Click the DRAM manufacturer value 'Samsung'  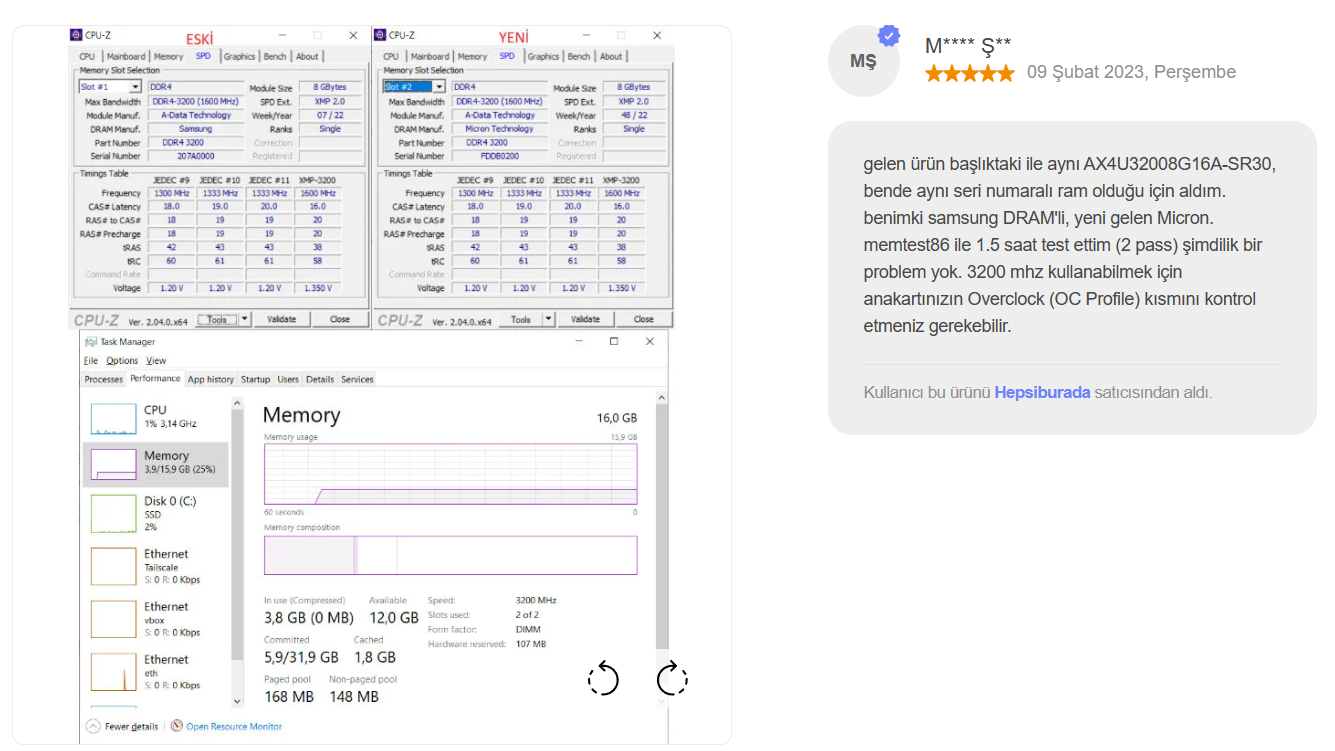pos(195,129)
